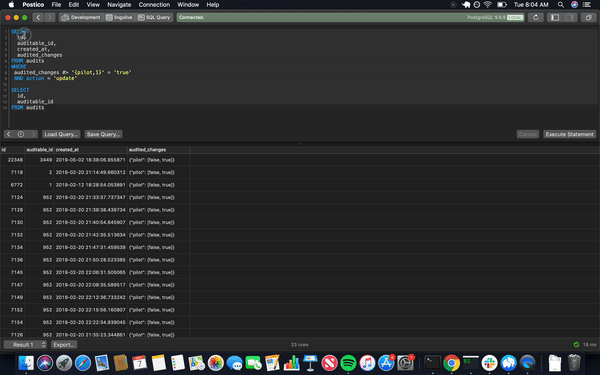Screen dimensions: 600x375
Task: Click the audited_changes column header
Action: point(158,150)
